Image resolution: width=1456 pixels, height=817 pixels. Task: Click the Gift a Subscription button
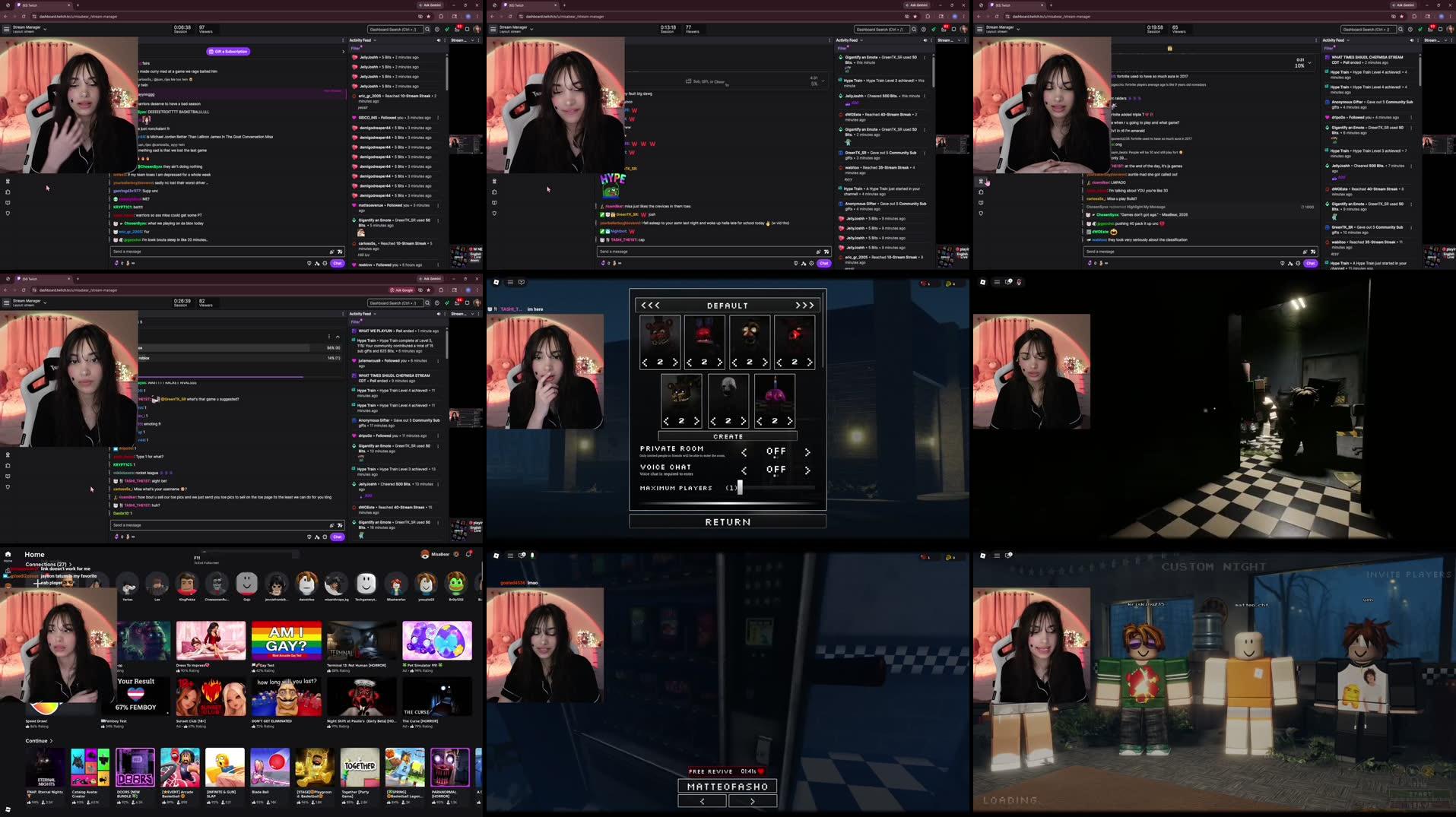click(229, 51)
